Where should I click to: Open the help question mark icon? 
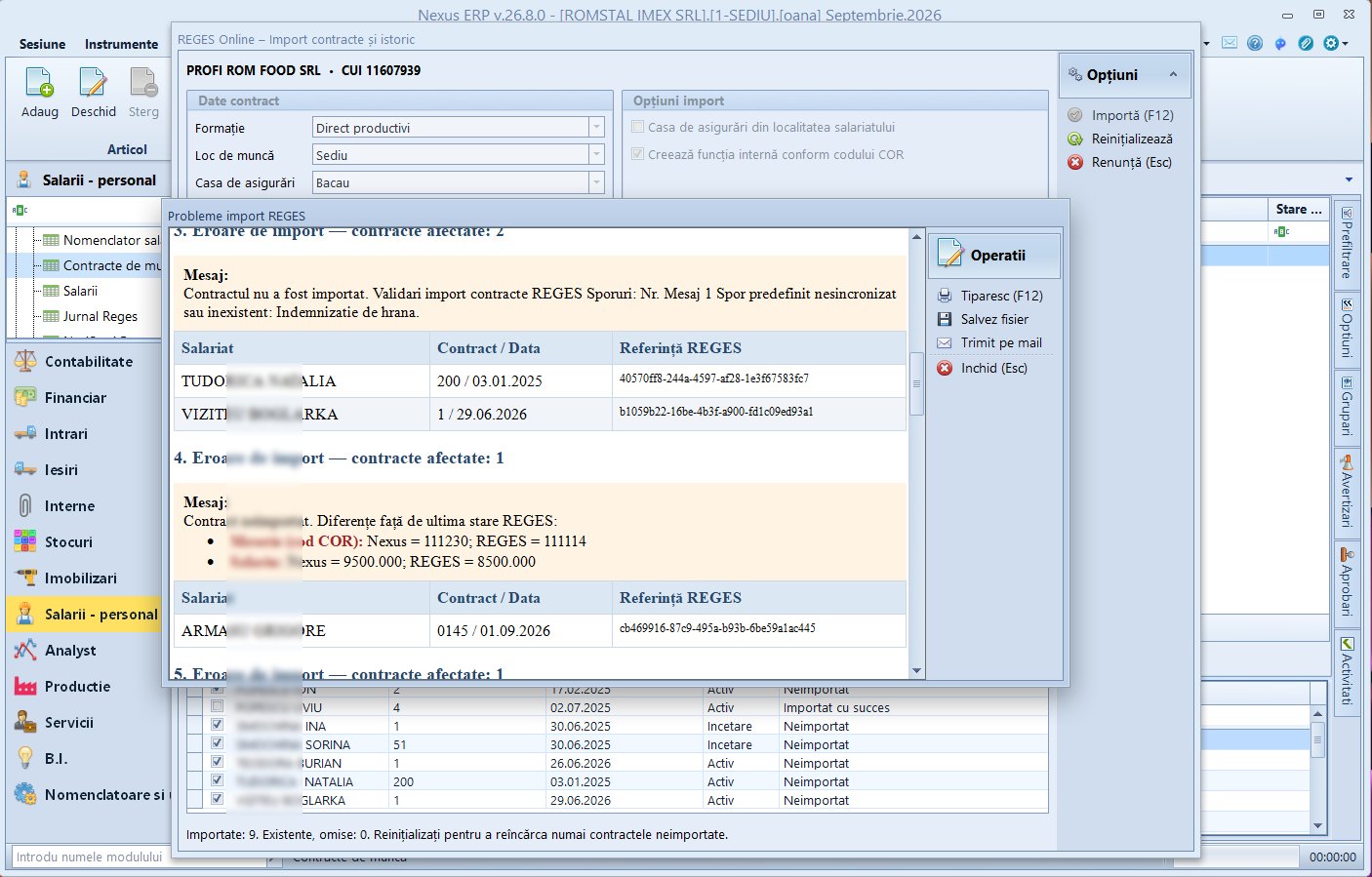pos(1255,43)
